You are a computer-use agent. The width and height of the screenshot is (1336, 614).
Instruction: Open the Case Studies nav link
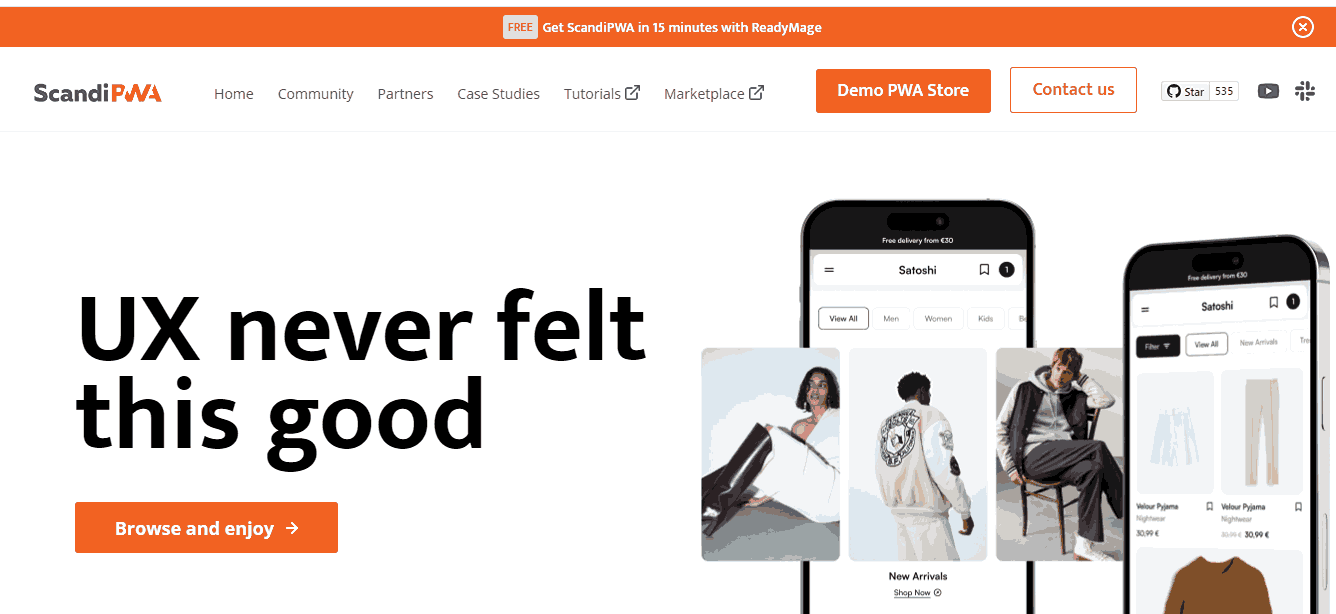point(498,94)
